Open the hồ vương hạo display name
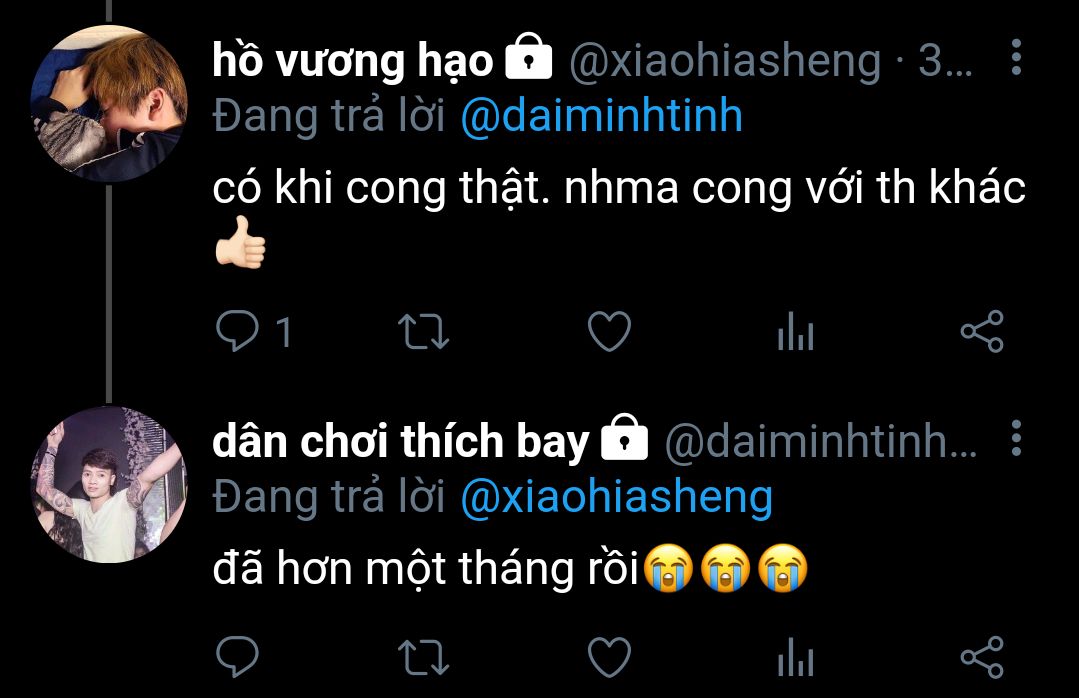 (352, 61)
